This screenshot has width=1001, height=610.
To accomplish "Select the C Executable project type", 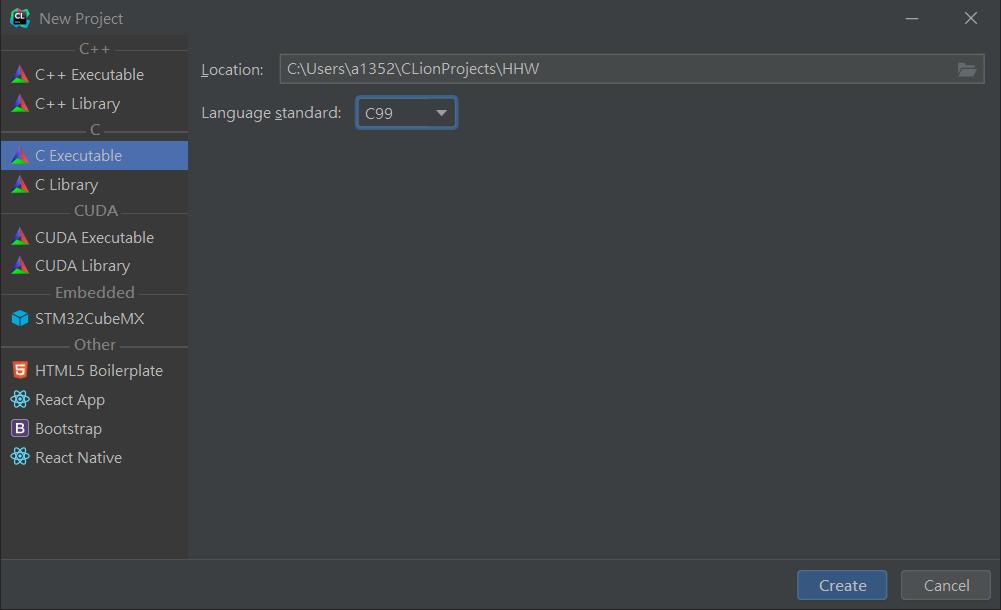I will (94, 156).
